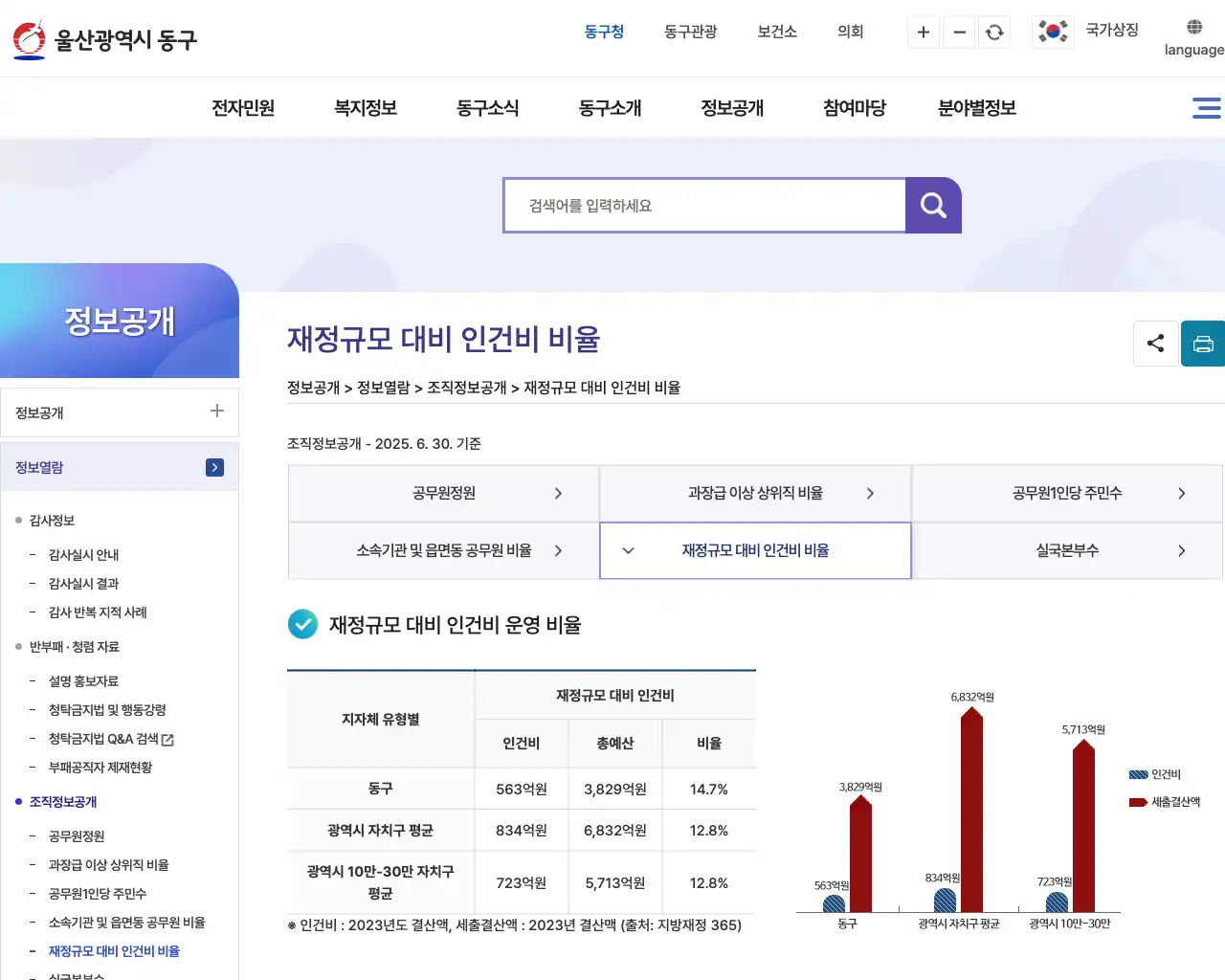Click the Korean flag 국가상징 icon
This screenshot has width=1225, height=980.
click(1053, 32)
